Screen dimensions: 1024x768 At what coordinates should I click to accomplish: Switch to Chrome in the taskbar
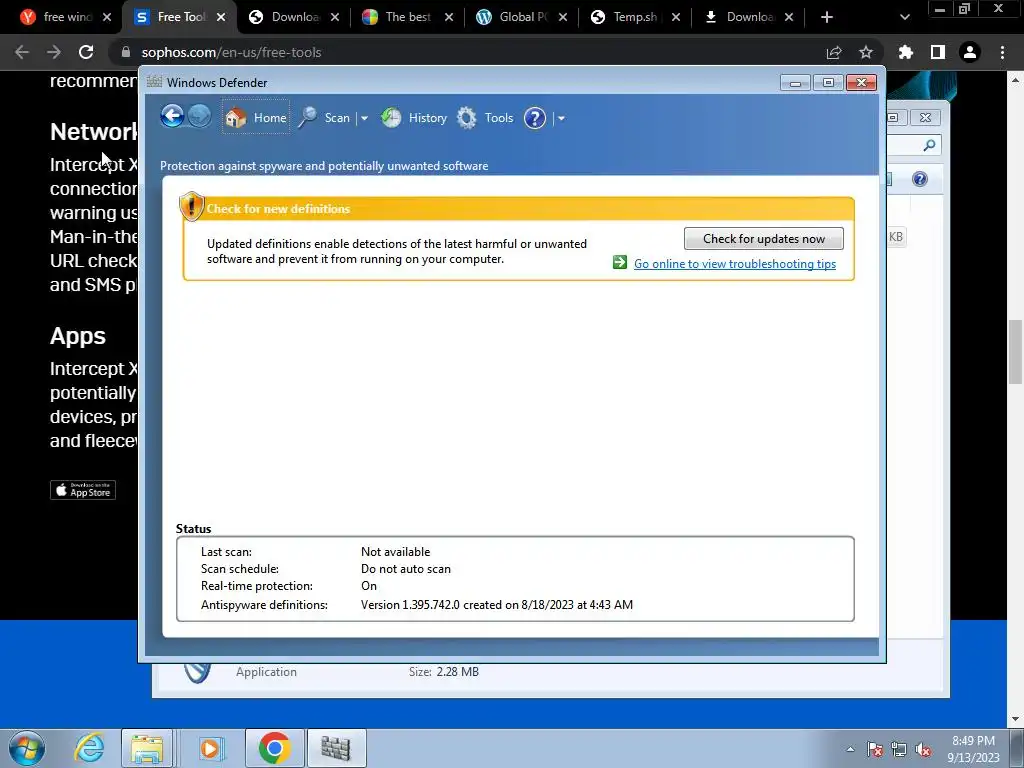coord(274,748)
